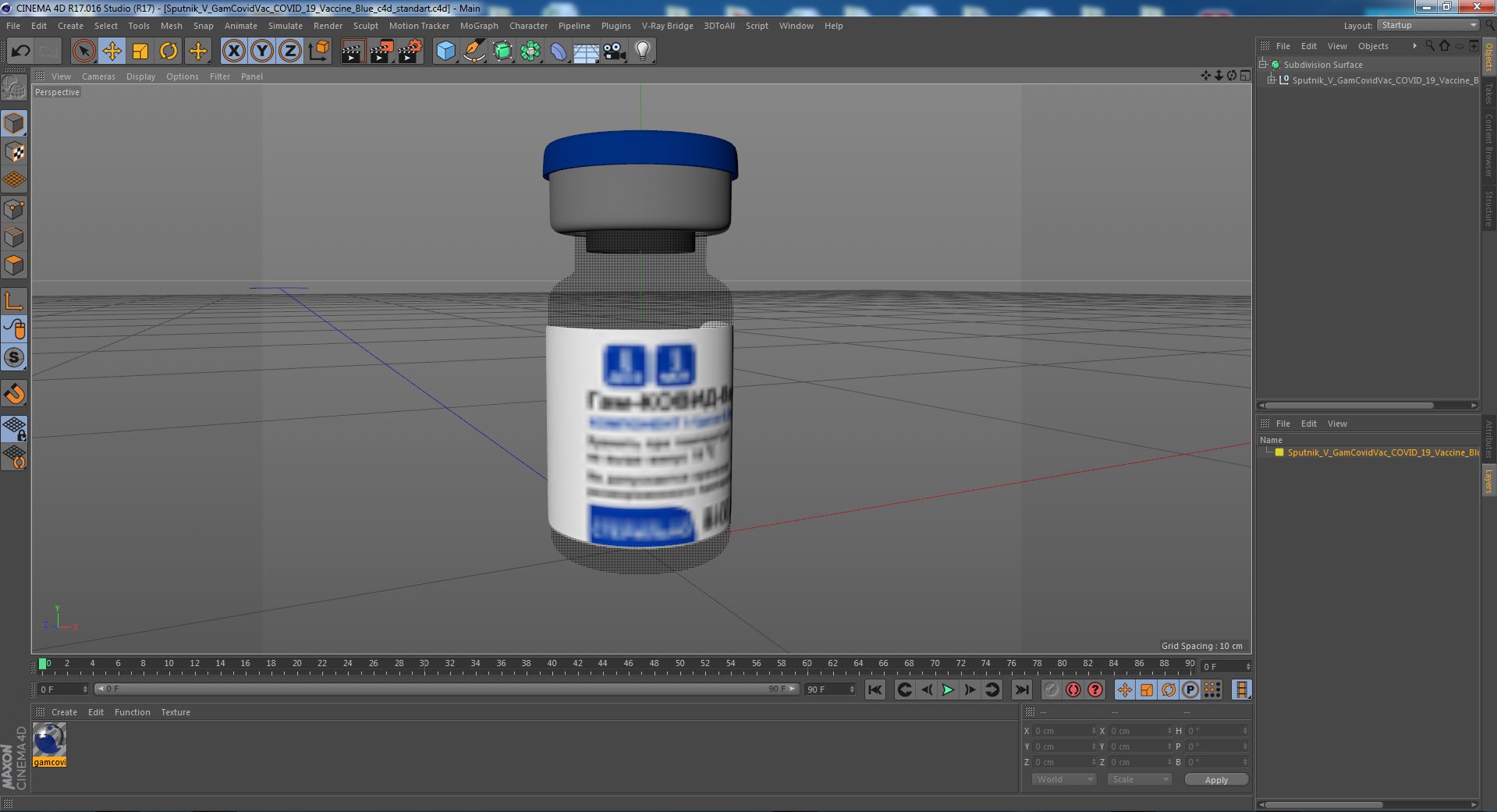The height and width of the screenshot is (812, 1497).
Task: Toggle X axis lock
Action: [x=233, y=51]
